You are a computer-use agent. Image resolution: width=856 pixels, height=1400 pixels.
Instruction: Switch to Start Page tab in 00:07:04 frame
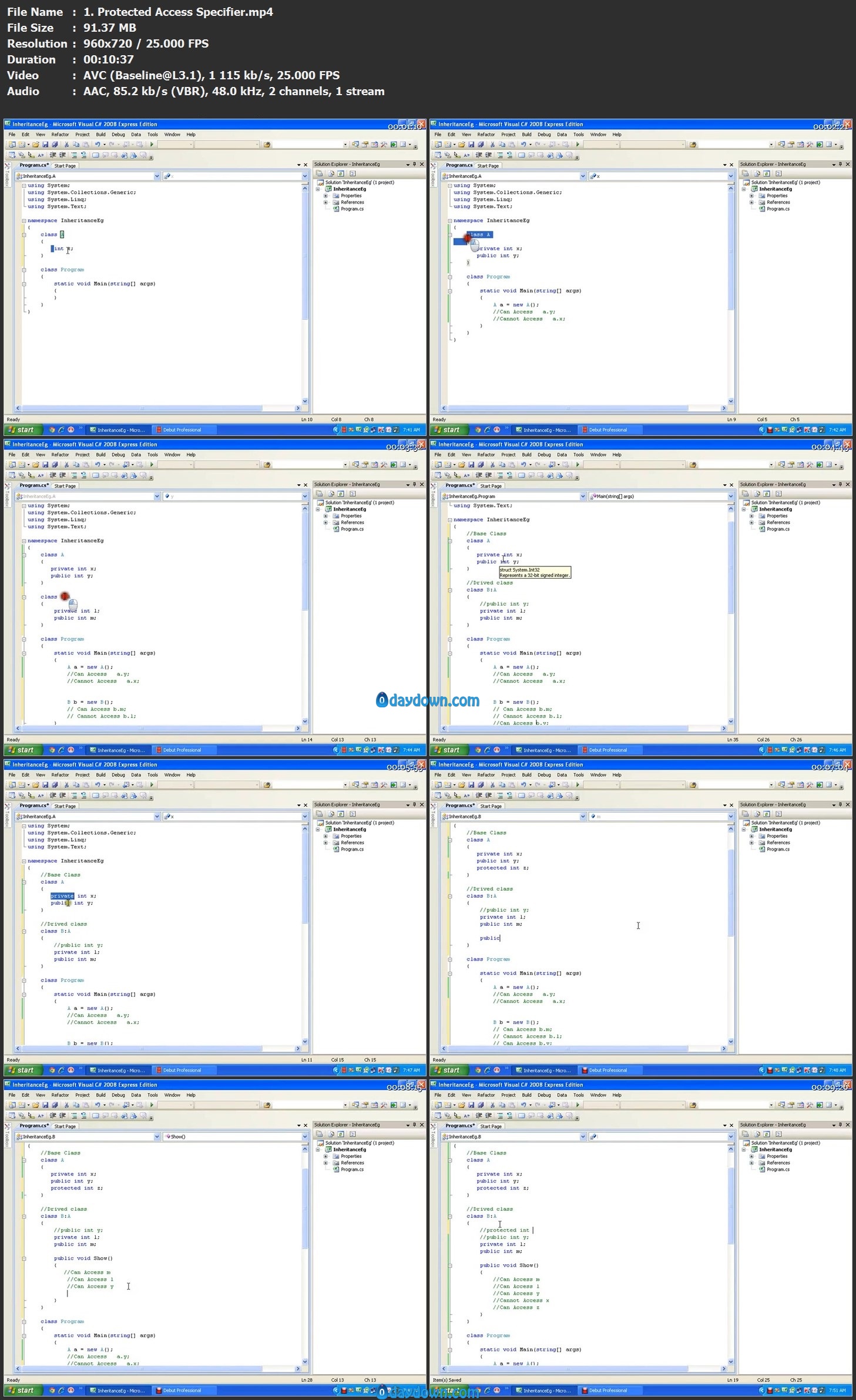tap(491, 806)
